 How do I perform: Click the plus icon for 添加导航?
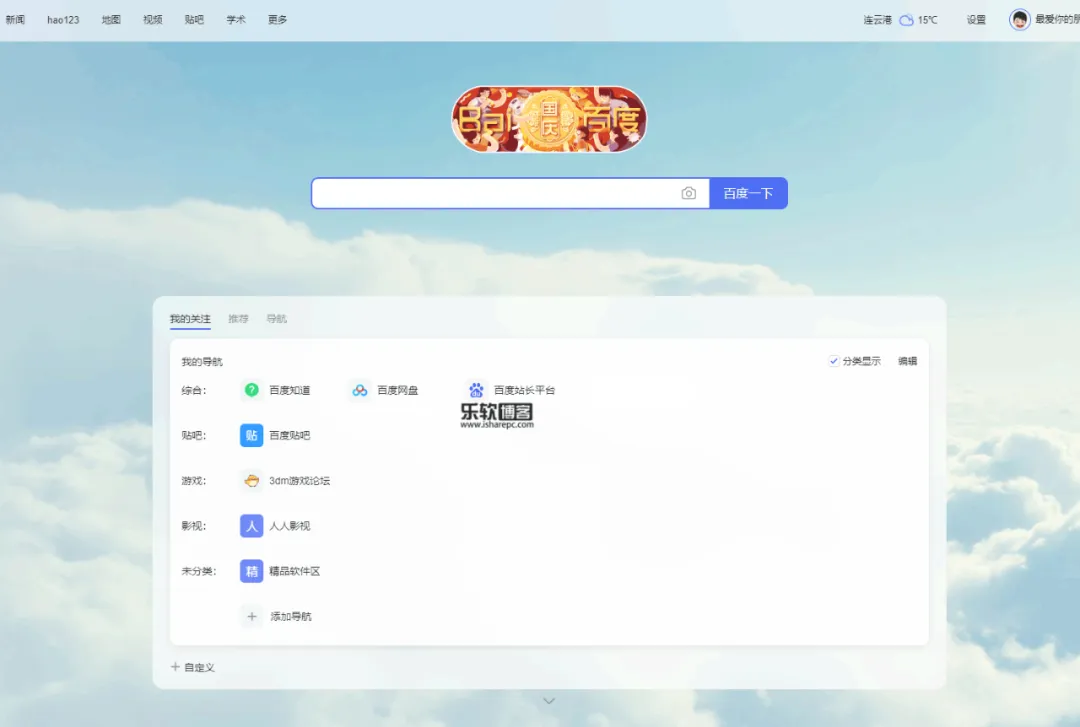(251, 617)
